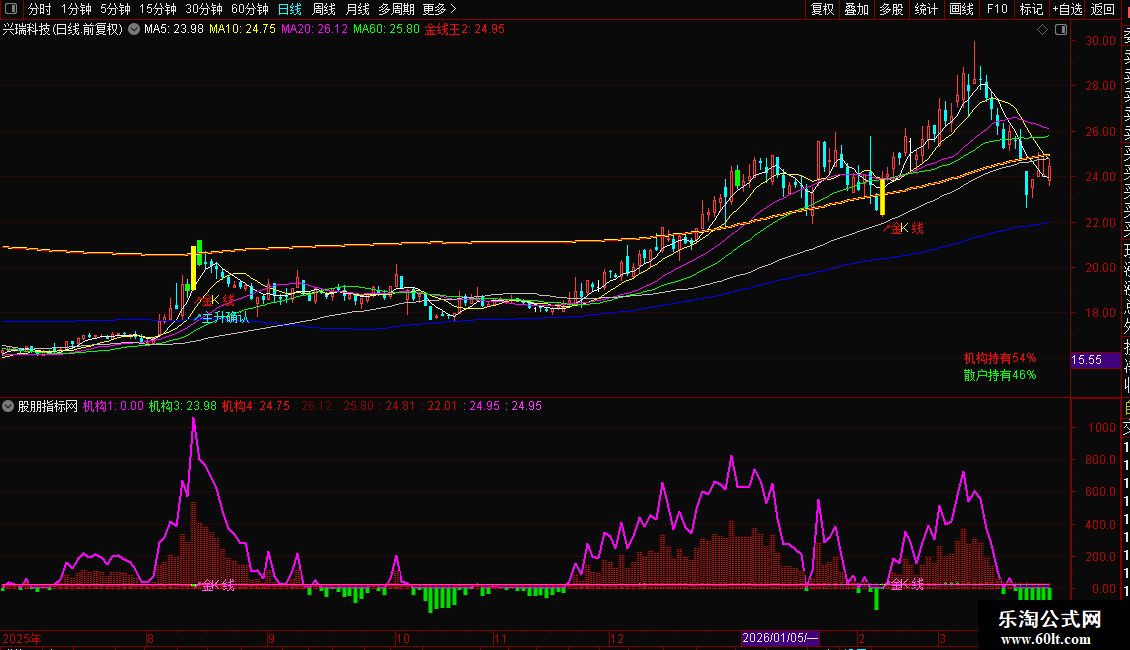Open the 多周期 multi-period view
The height and width of the screenshot is (650, 1130).
[396, 9]
